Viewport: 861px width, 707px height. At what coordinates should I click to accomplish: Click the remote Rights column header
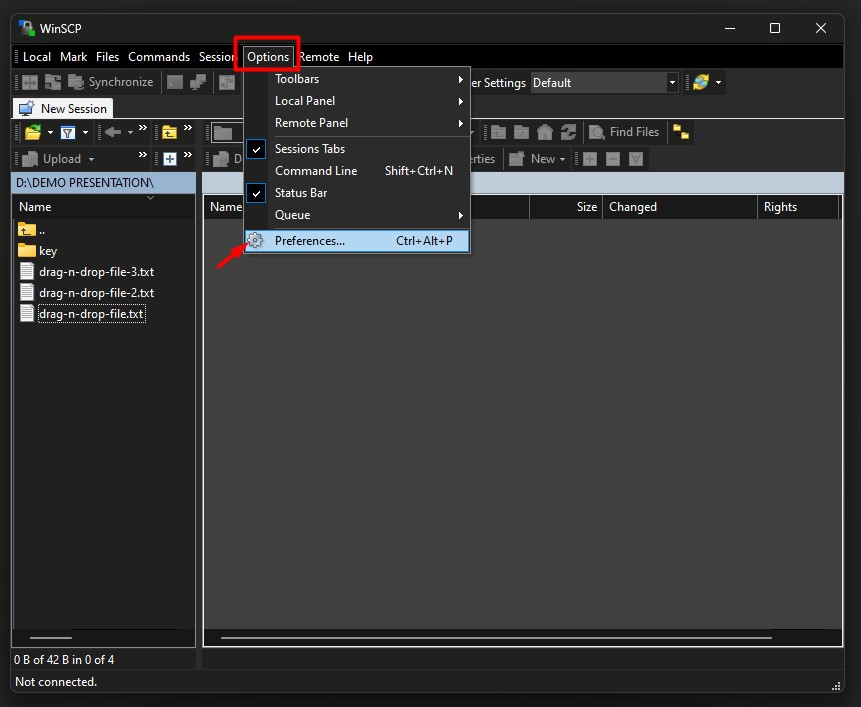click(x=798, y=207)
